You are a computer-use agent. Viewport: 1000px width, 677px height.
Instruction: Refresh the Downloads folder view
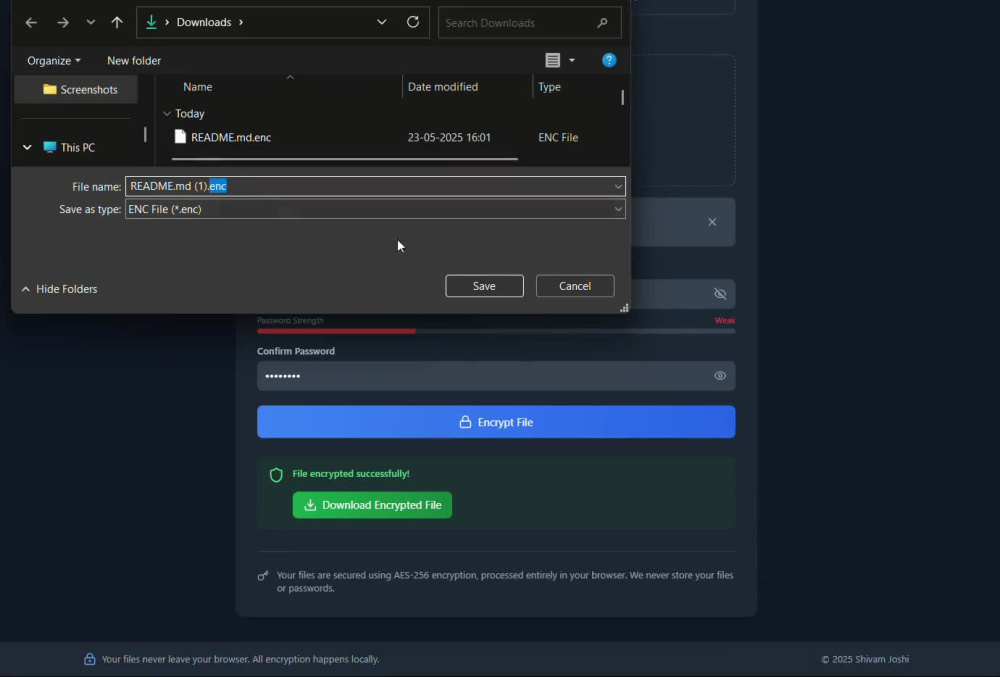tap(413, 22)
